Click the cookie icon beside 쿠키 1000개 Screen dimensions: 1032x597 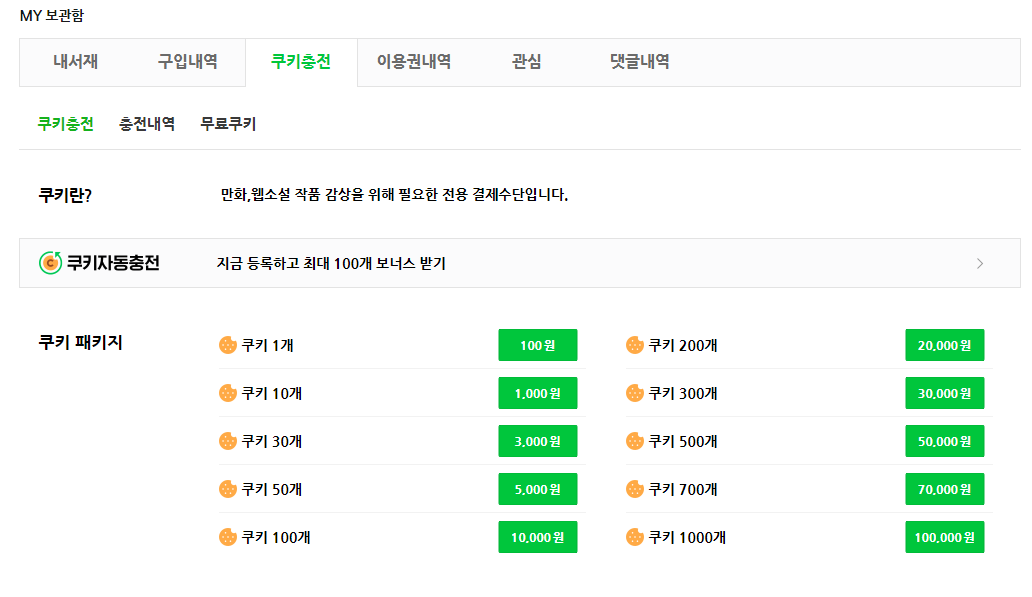tap(635, 537)
